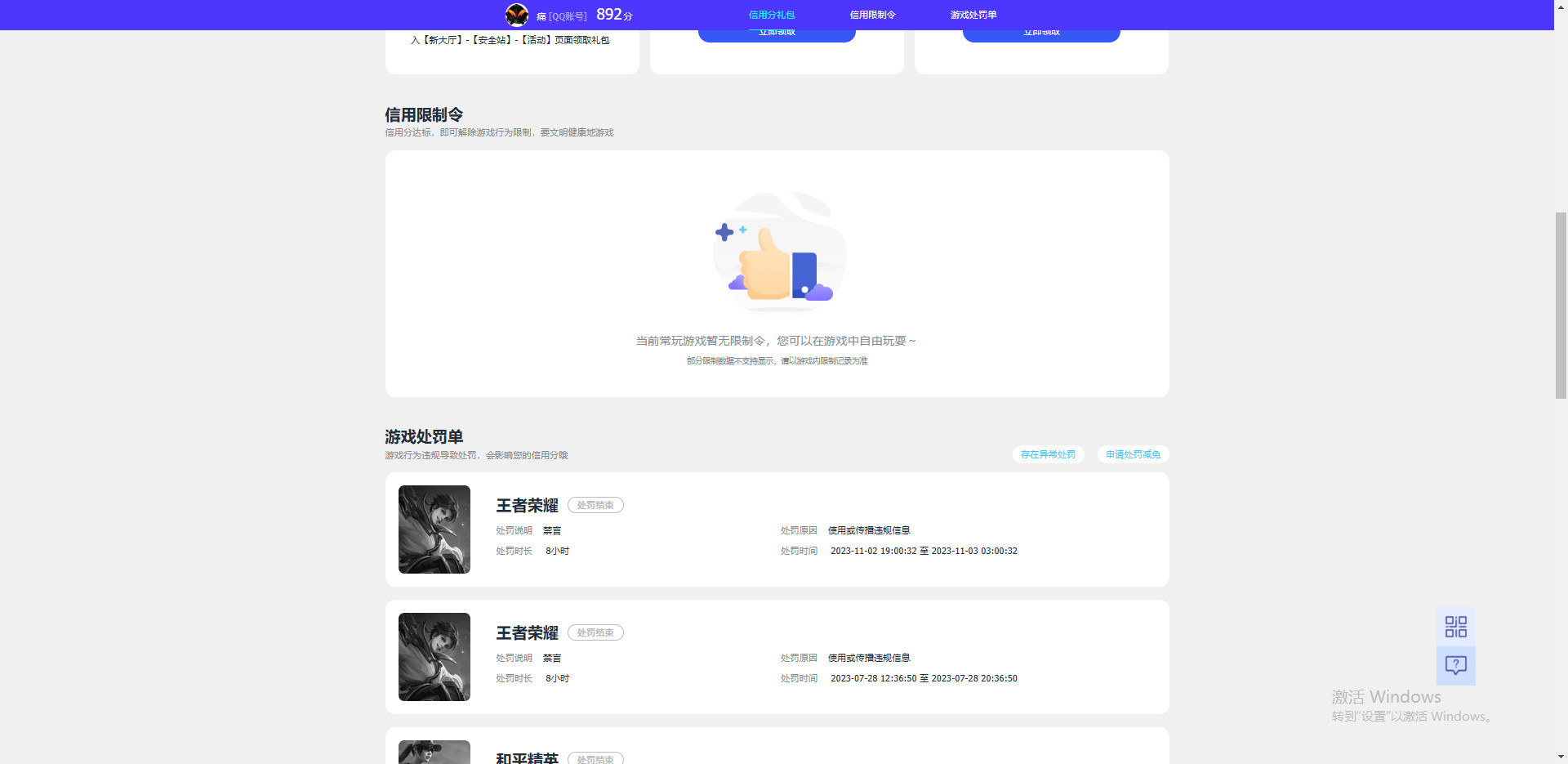The width and height of the screenshot is (1568, 764).
Task: Click the 申请处罚减免 button
Action: click(1133, 454)
